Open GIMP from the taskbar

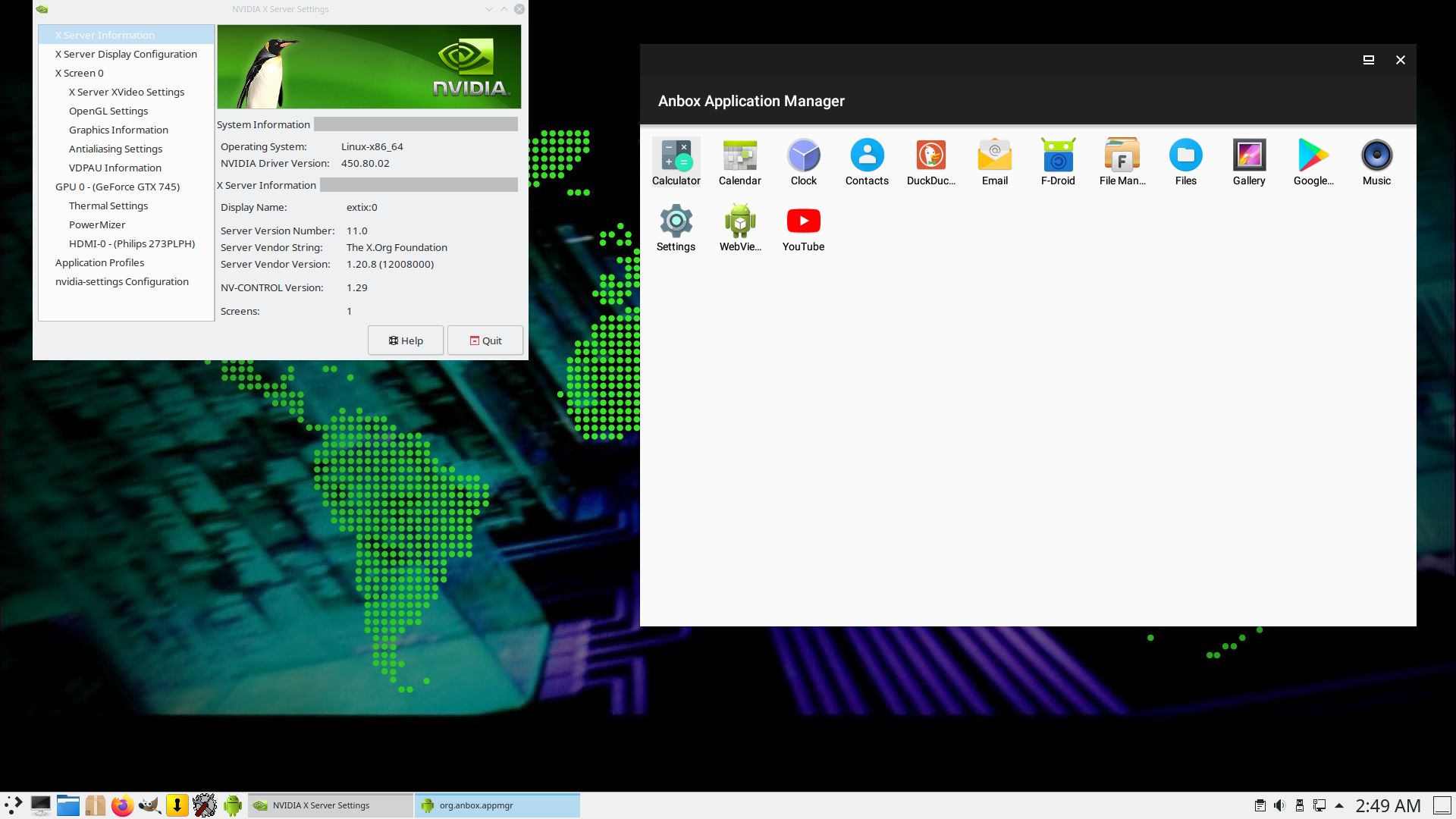(x=149, y=805)
